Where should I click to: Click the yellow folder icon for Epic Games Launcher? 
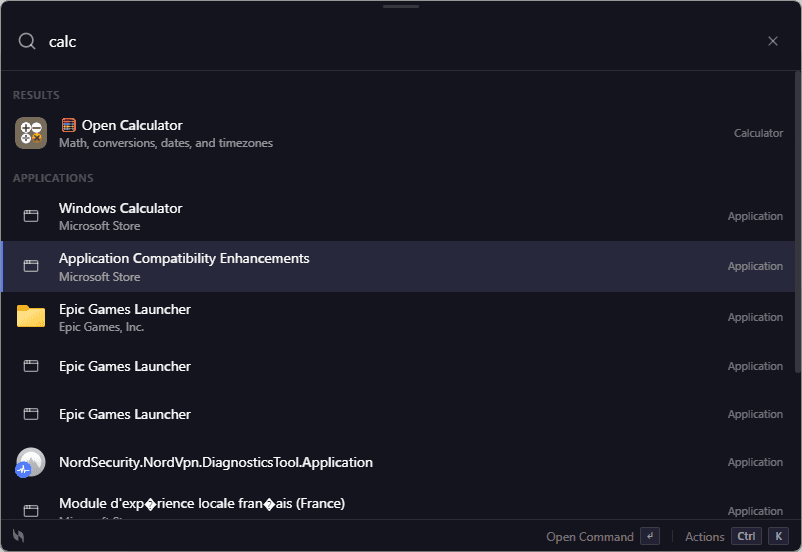click(x=31, y=316)
